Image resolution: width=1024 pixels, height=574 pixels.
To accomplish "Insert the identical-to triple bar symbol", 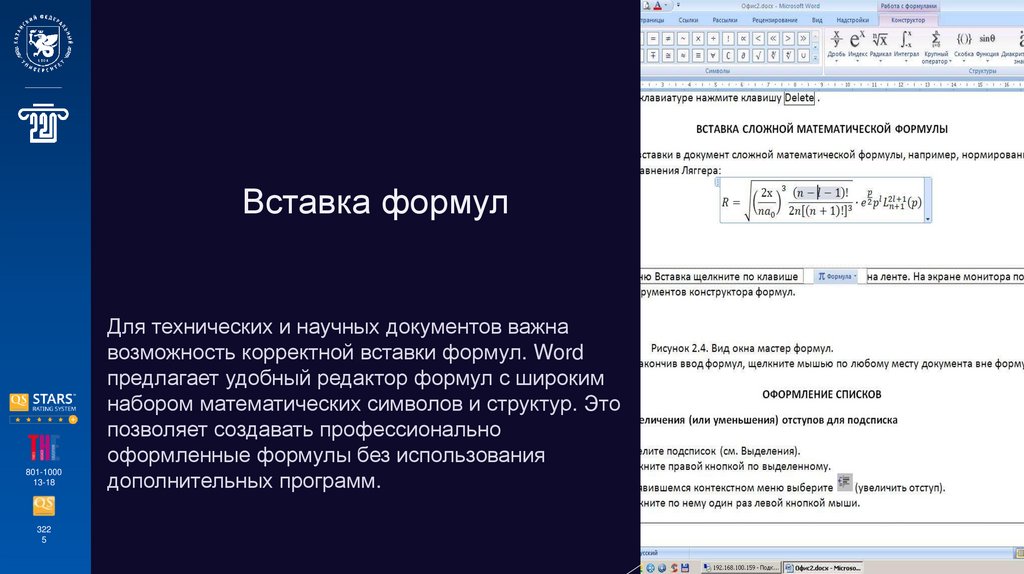I will click(x=698, y=56).
